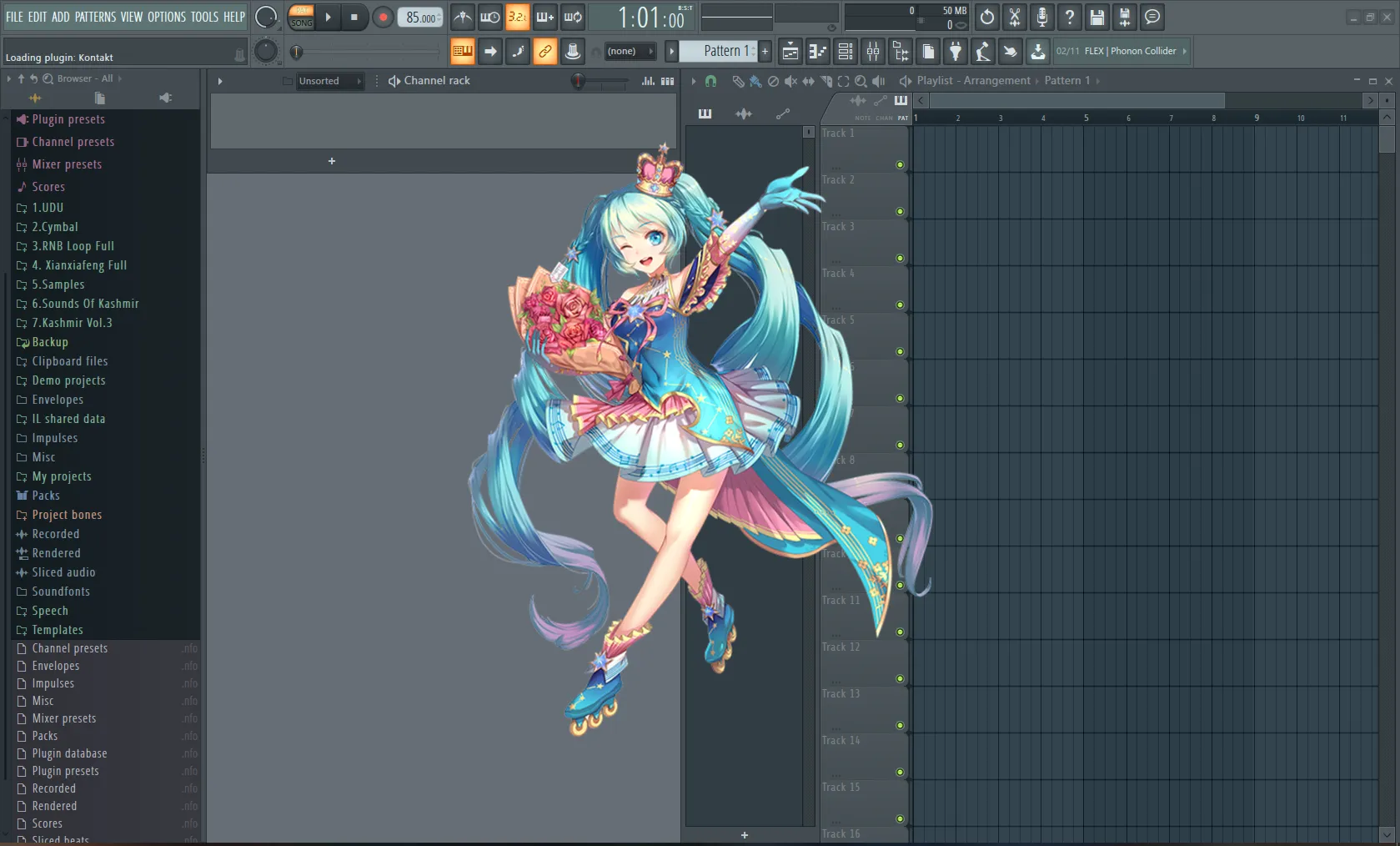Toggle typing keyboard to piano button
The height and width of the screenshot is (846, 1400).
[x=463, y=52]
